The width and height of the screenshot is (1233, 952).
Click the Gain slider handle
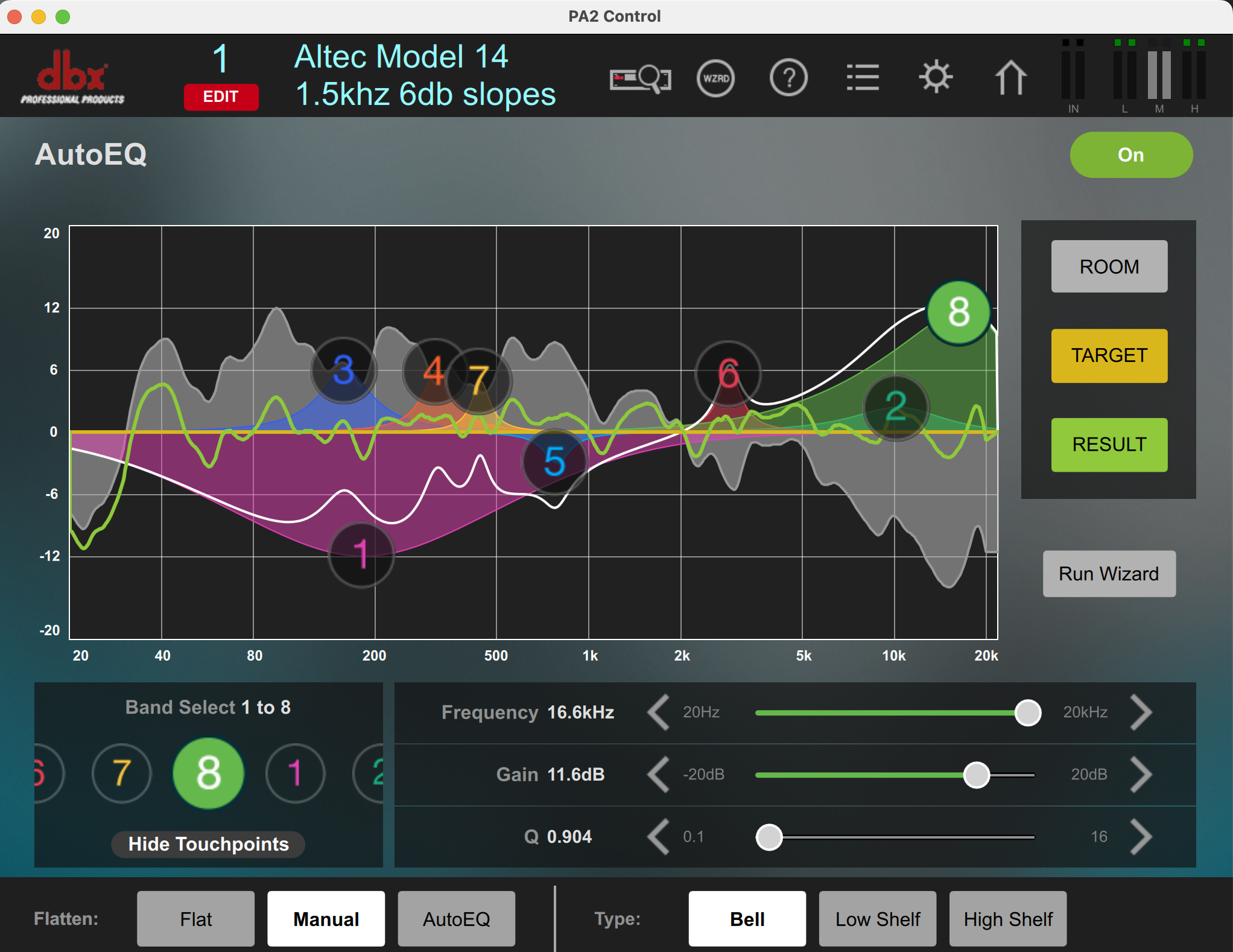click(x=977, y=775)
